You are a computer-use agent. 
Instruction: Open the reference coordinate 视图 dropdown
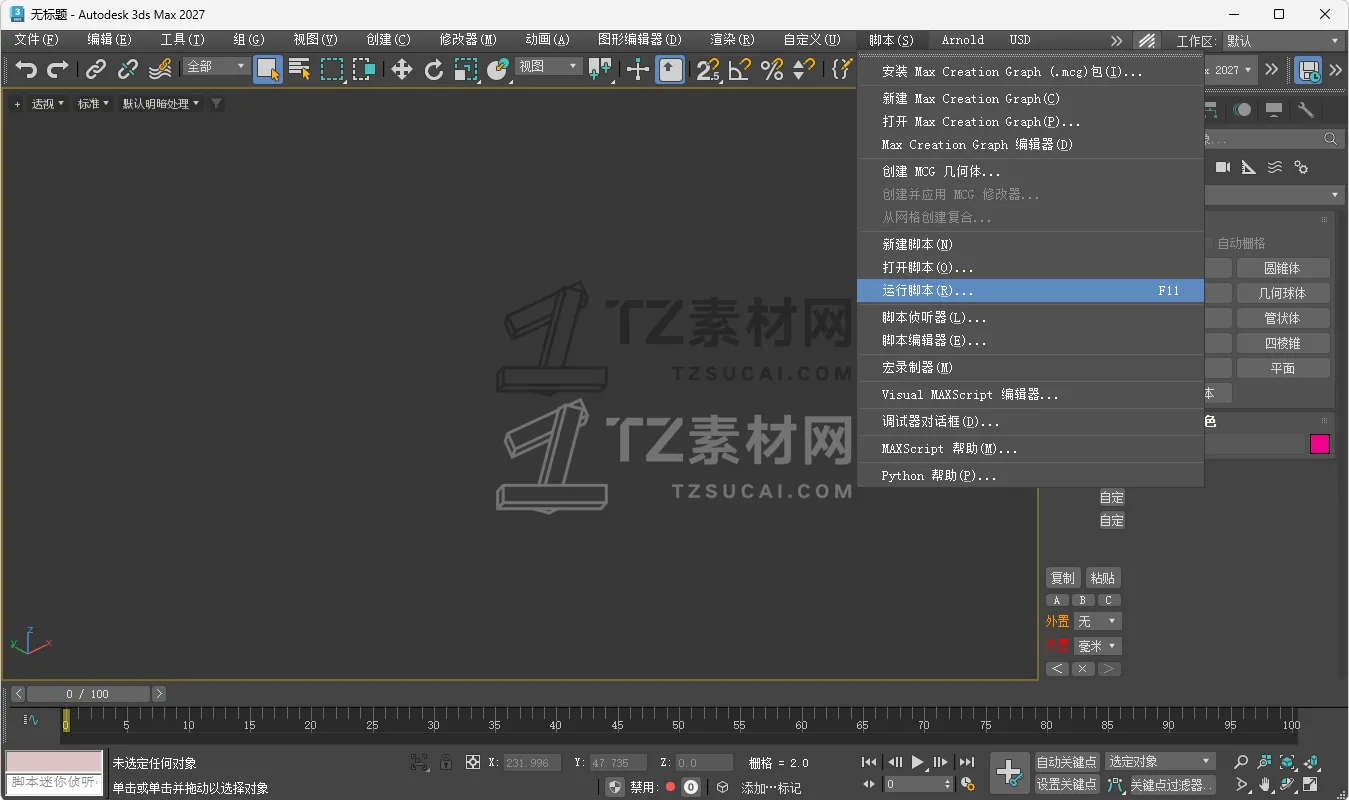pos(548,66)
